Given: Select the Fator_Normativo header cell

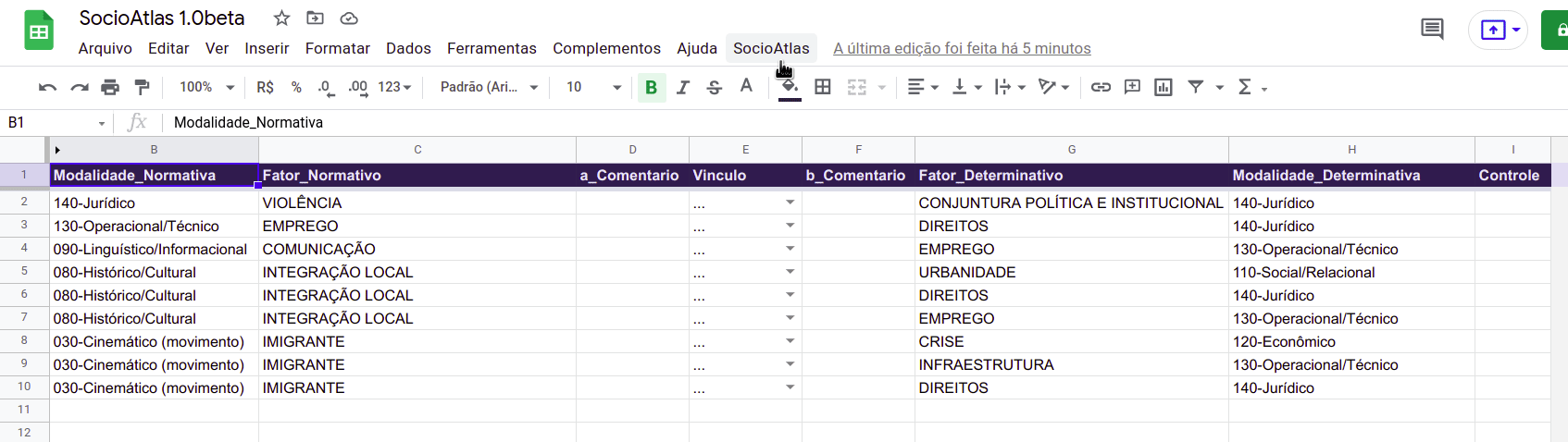Looking at the screenshot, I should (x=417, y=176).
